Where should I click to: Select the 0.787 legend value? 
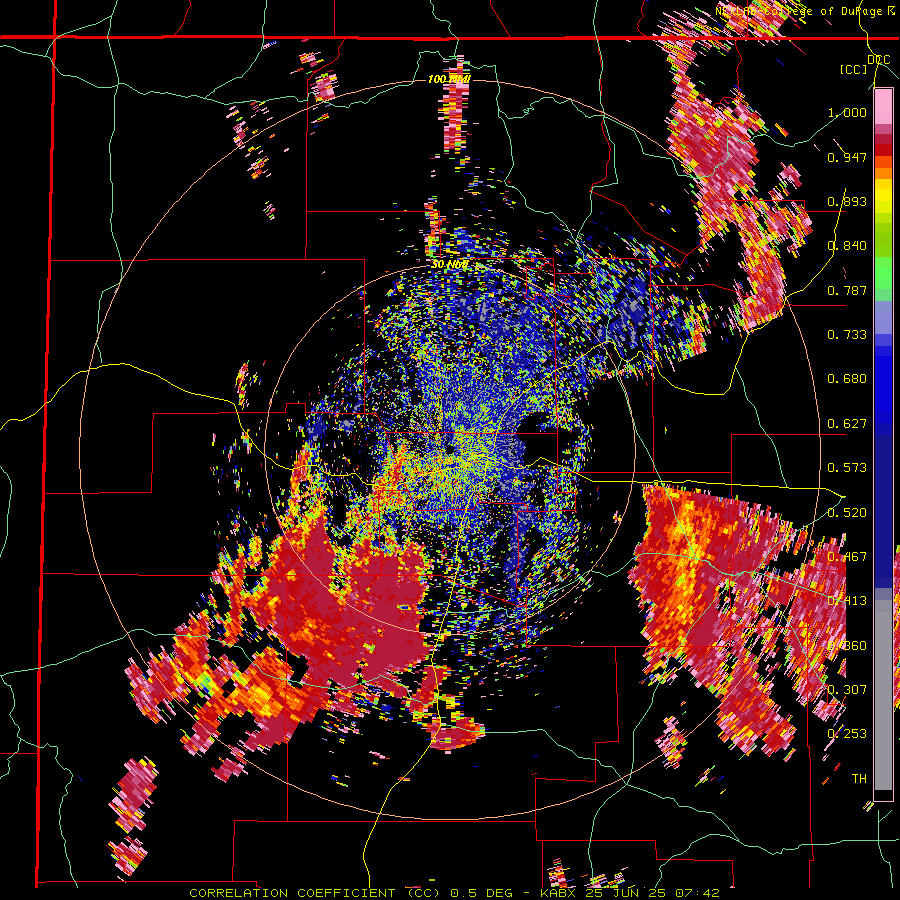(847, 290)
